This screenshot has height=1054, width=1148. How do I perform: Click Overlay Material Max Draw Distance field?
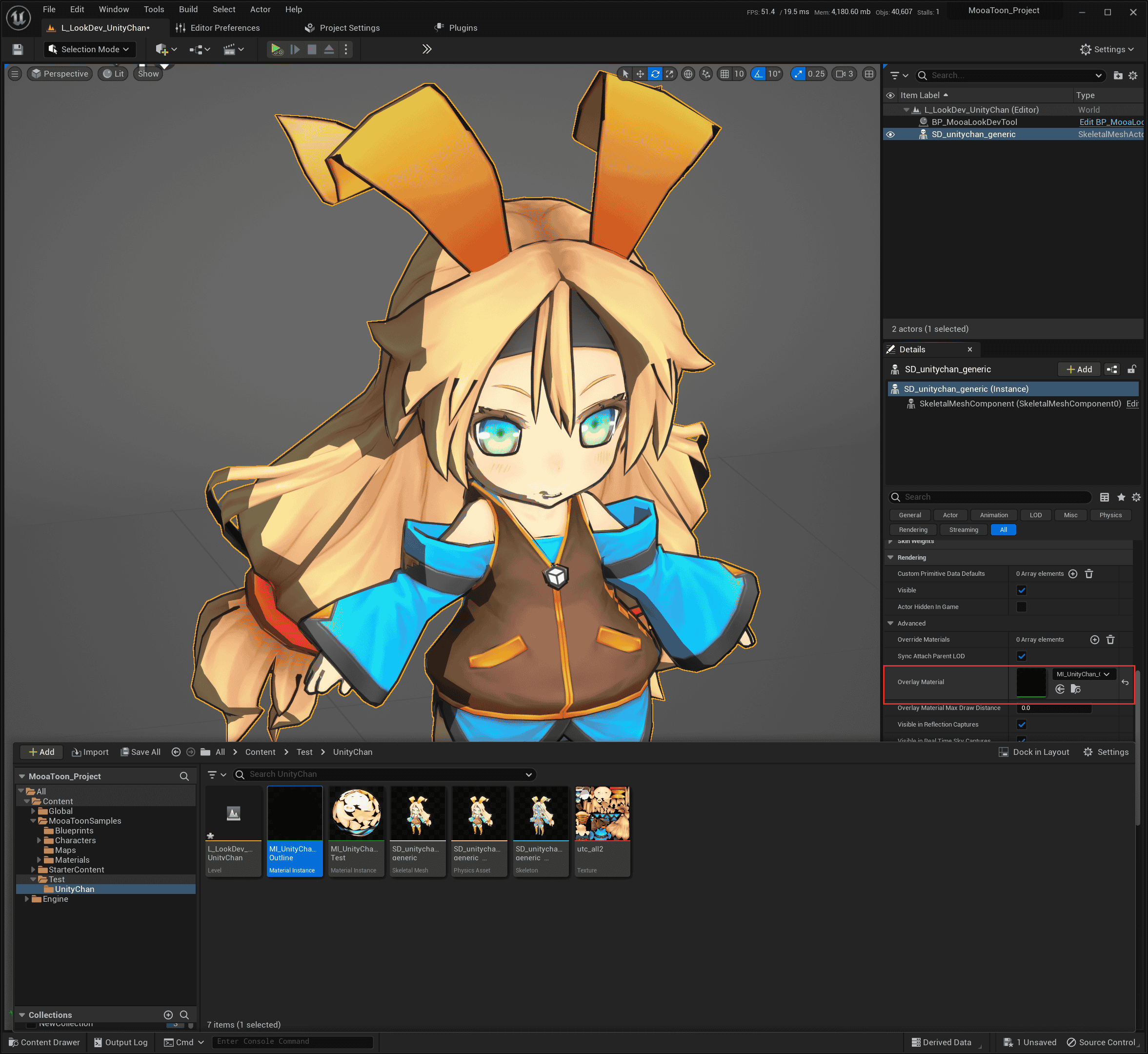click(1053, 708)
